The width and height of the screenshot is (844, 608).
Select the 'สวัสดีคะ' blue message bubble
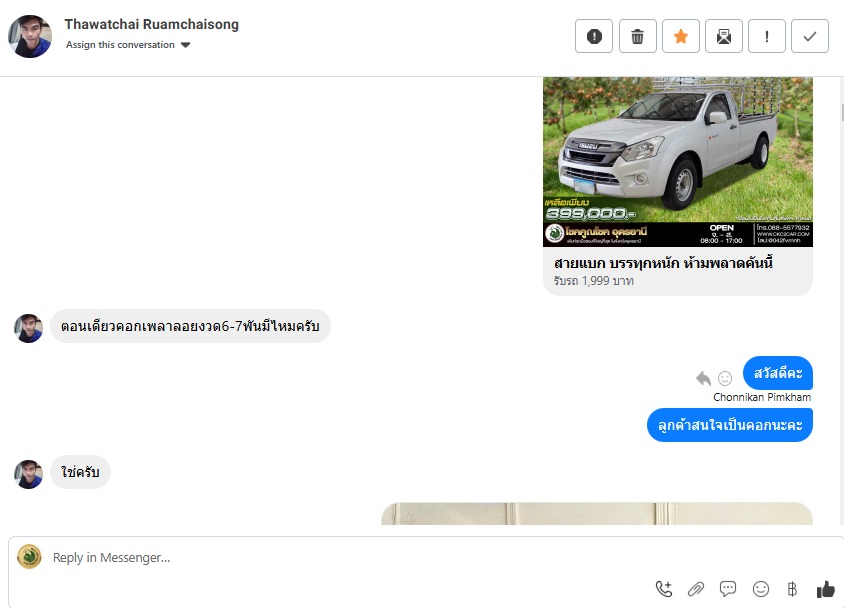click(x=778, y=373)
